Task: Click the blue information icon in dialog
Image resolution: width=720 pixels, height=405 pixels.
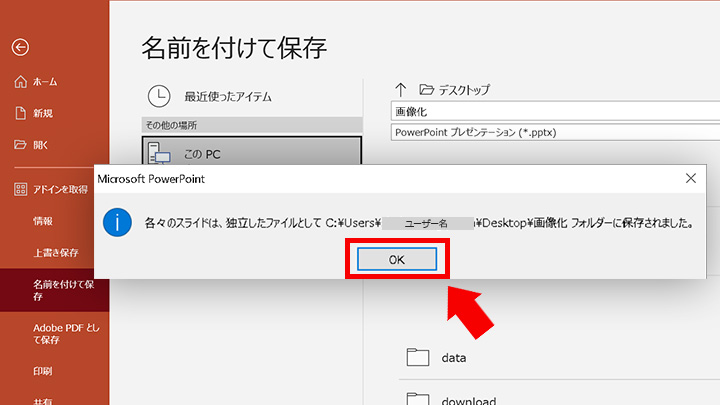Action: click(117, 222)
